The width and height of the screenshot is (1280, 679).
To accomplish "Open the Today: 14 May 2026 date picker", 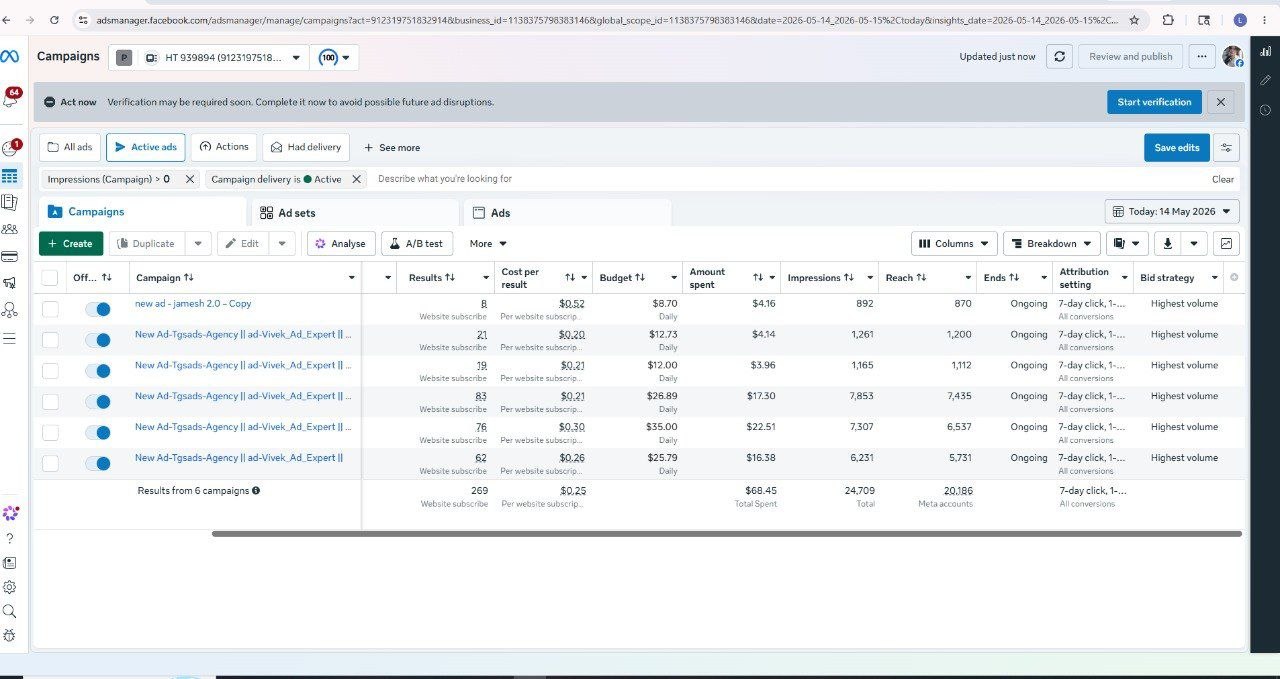I will coord(1172,211).
